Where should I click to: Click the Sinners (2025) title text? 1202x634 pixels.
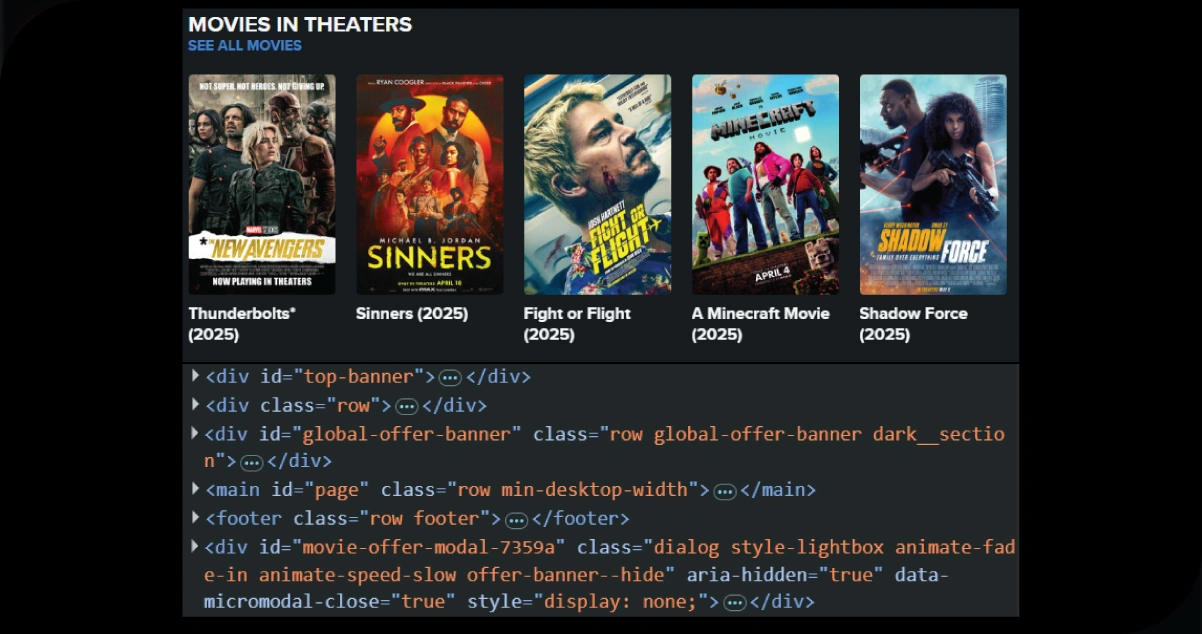tap(412, 314)
